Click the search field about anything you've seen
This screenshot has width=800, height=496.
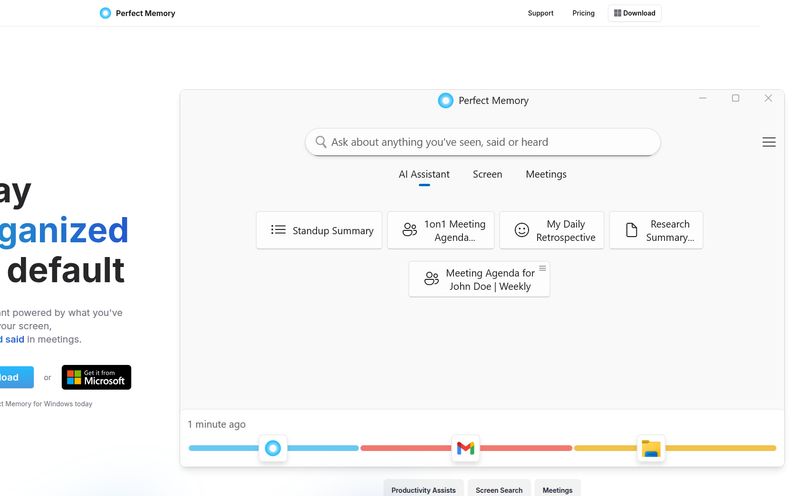tap(483, 142)
